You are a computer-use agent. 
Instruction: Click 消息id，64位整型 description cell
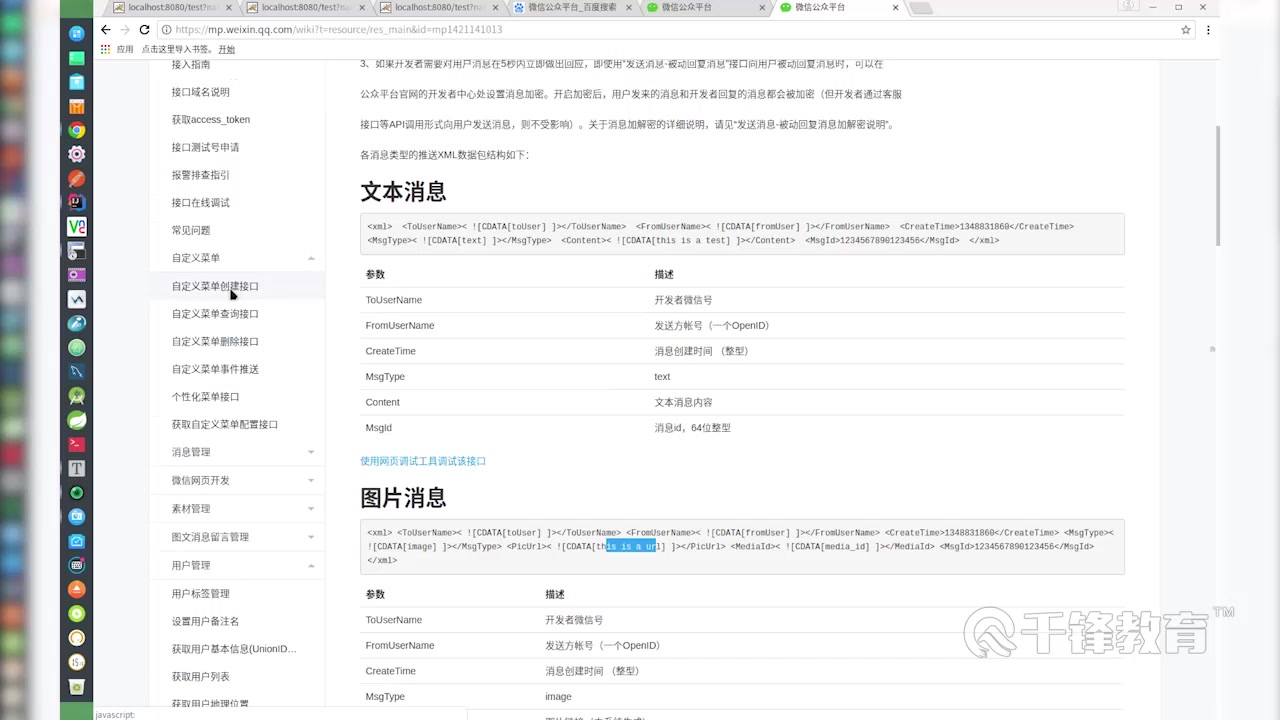[x=692, y=428]
